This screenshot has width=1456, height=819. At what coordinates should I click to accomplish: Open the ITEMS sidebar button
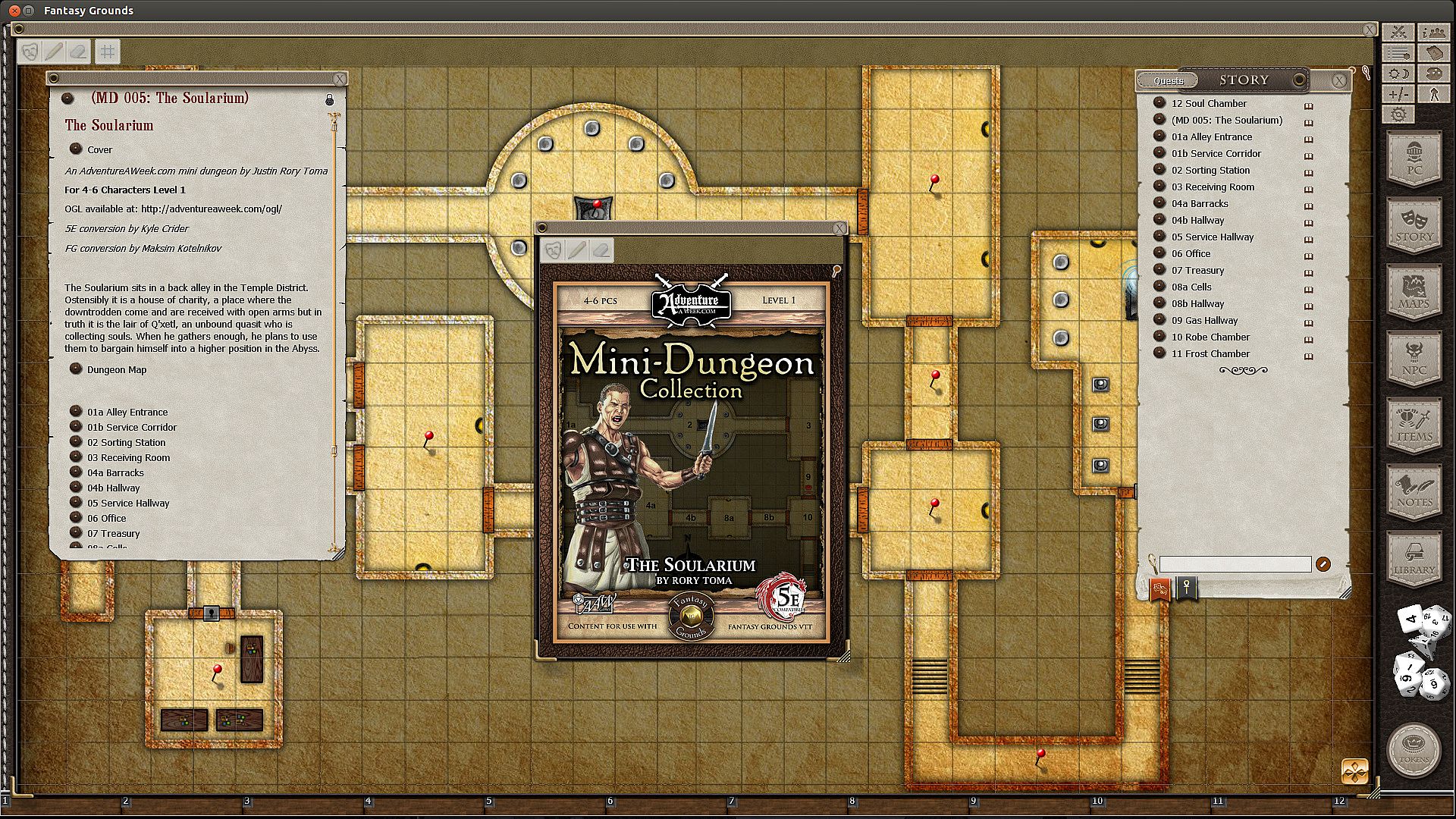1414,425
